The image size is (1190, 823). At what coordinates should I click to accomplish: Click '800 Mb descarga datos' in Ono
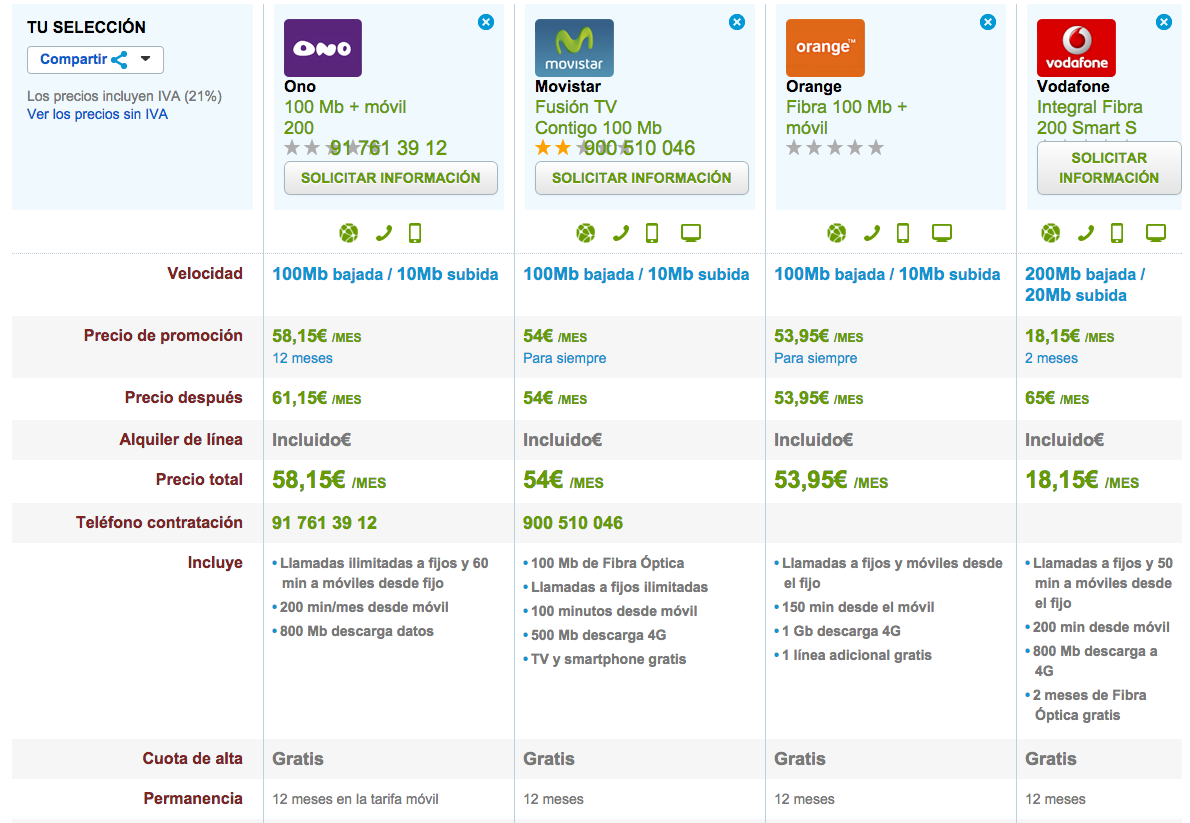point(357,631)
